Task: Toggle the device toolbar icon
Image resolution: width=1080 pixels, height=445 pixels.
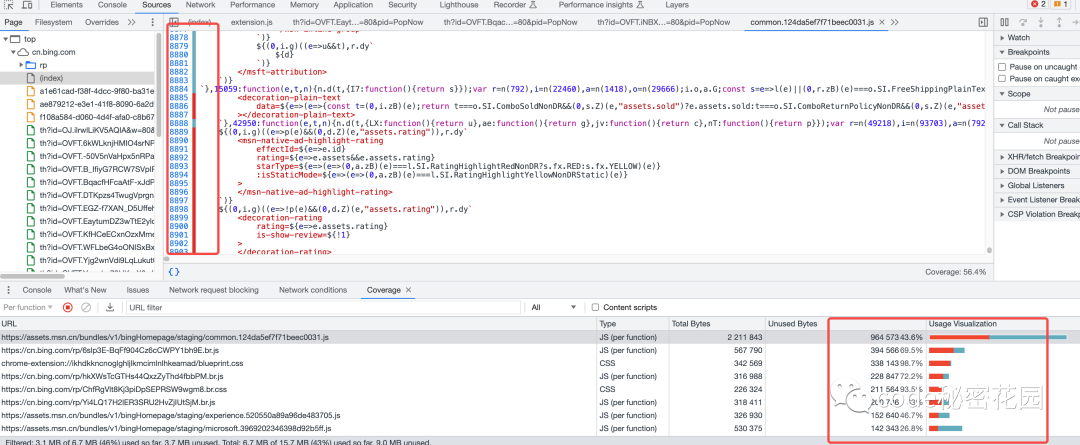Action: [x=27, y=5]
